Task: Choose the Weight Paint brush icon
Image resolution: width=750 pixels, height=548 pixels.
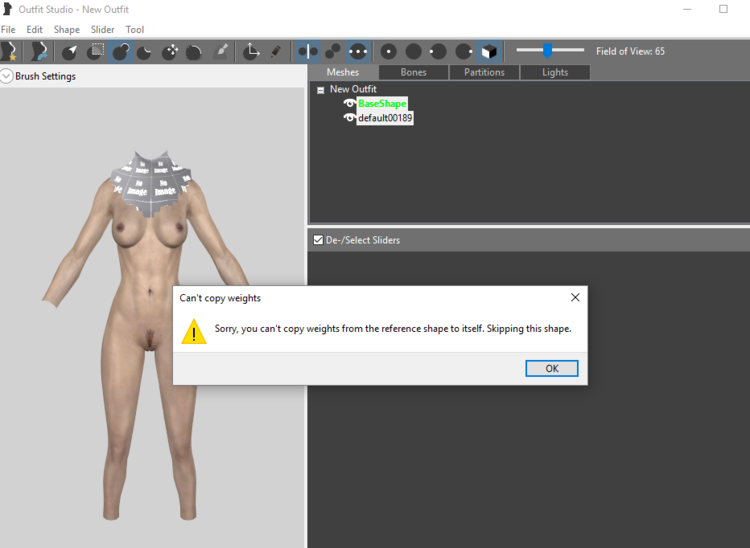Action: click(x=221, y=51)
